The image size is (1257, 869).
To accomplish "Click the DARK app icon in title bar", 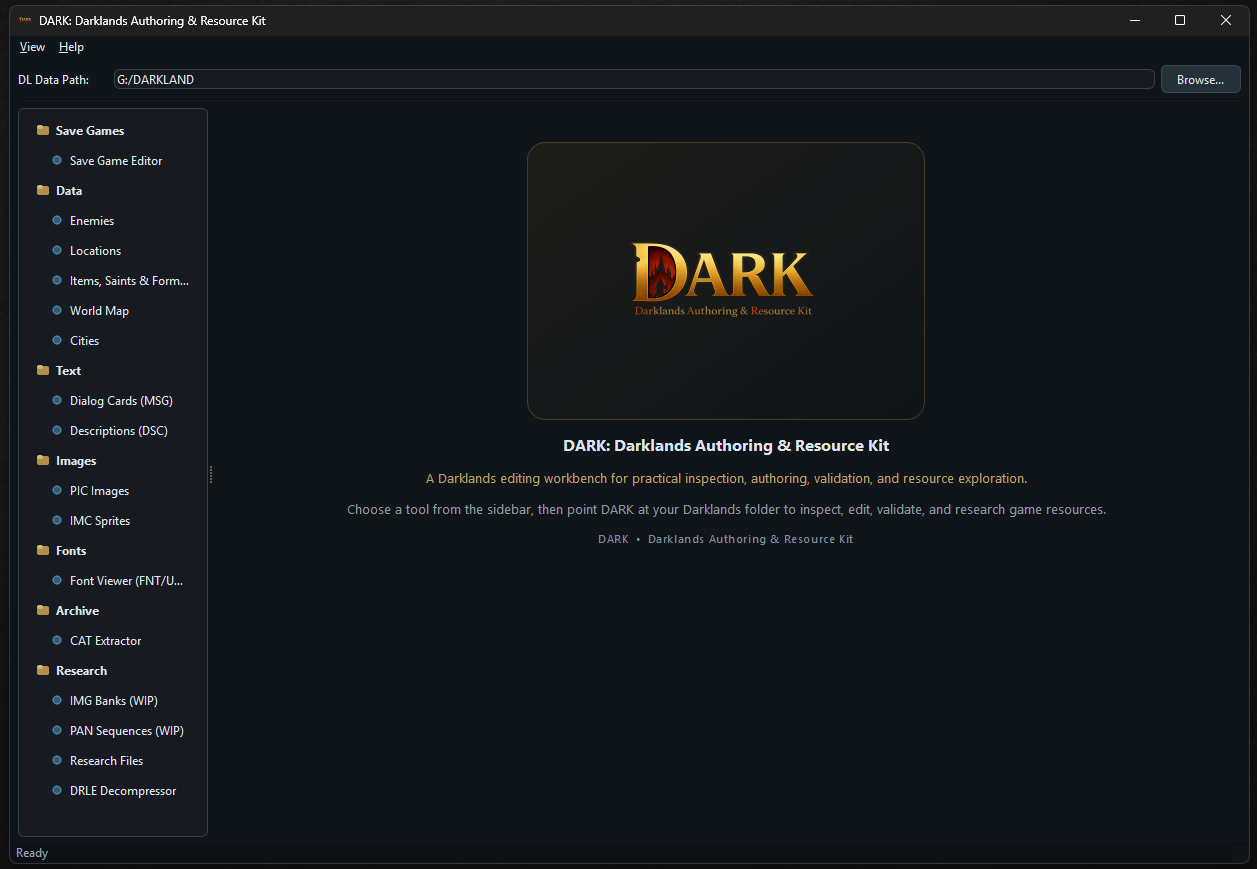I will point(25,20).
